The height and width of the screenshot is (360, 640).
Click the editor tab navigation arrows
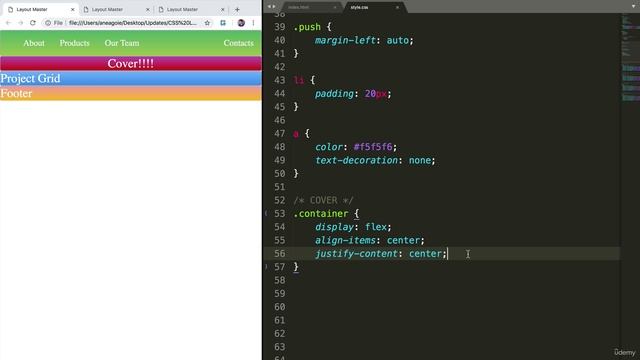(271, 7)
